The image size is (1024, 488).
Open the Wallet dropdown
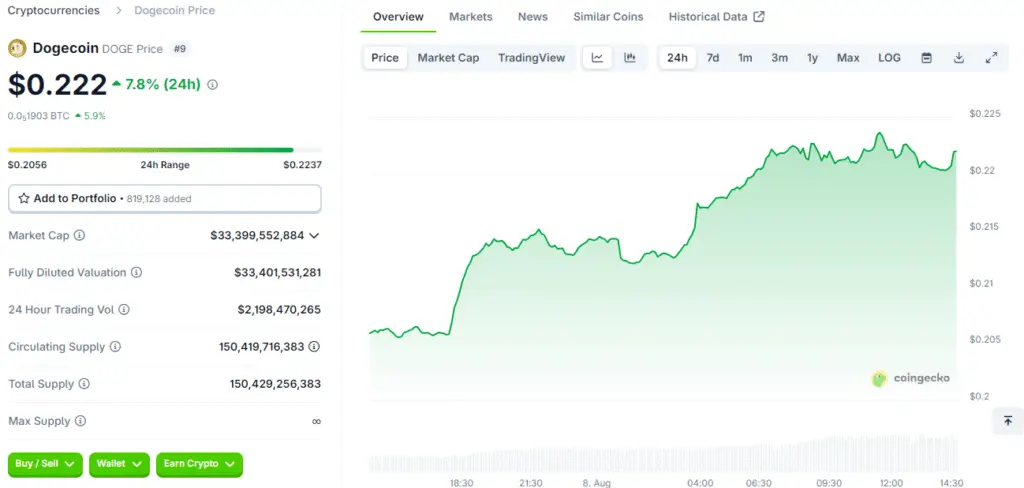click(x=119, y=464)
